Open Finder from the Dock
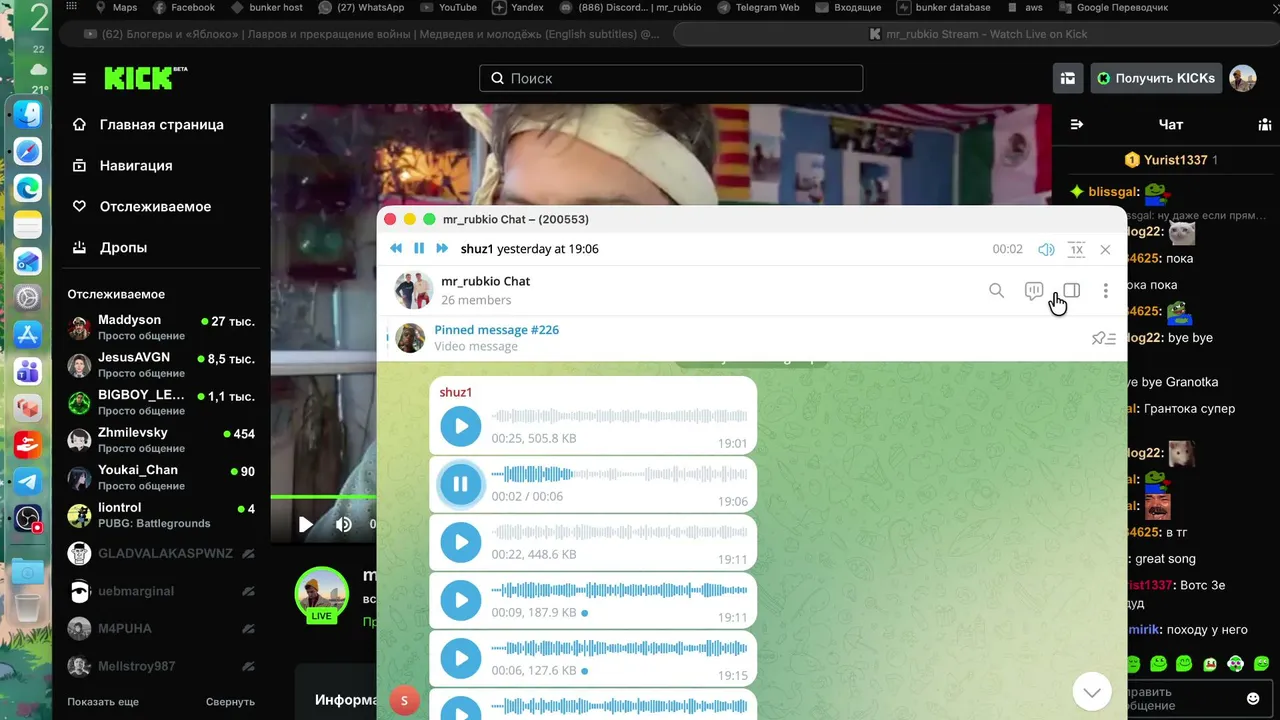Screen dimensions: 1280x720 pyautogui.click(x=28, y=114)
